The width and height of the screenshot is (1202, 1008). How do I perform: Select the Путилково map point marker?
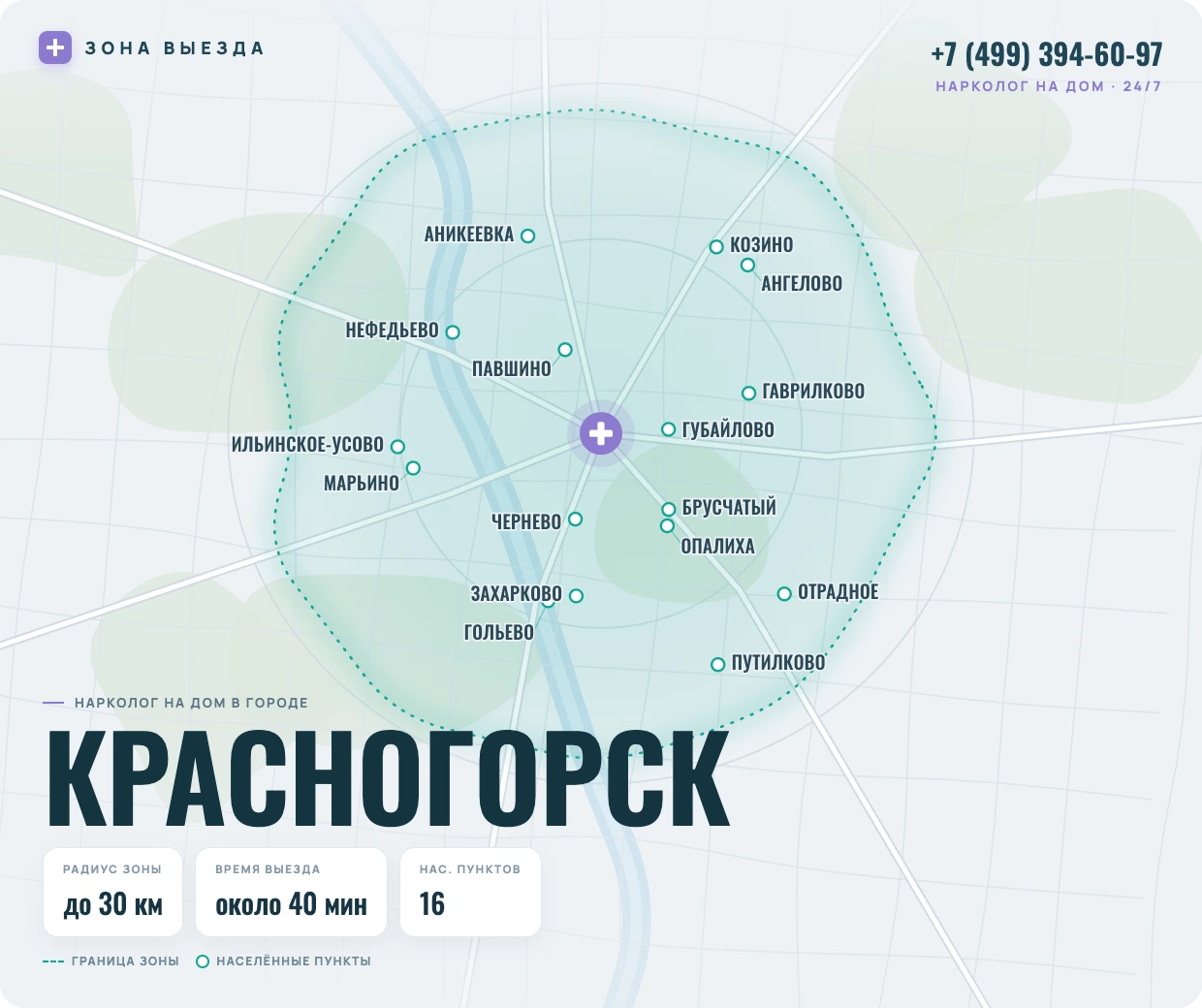click(x=717, y=665)
